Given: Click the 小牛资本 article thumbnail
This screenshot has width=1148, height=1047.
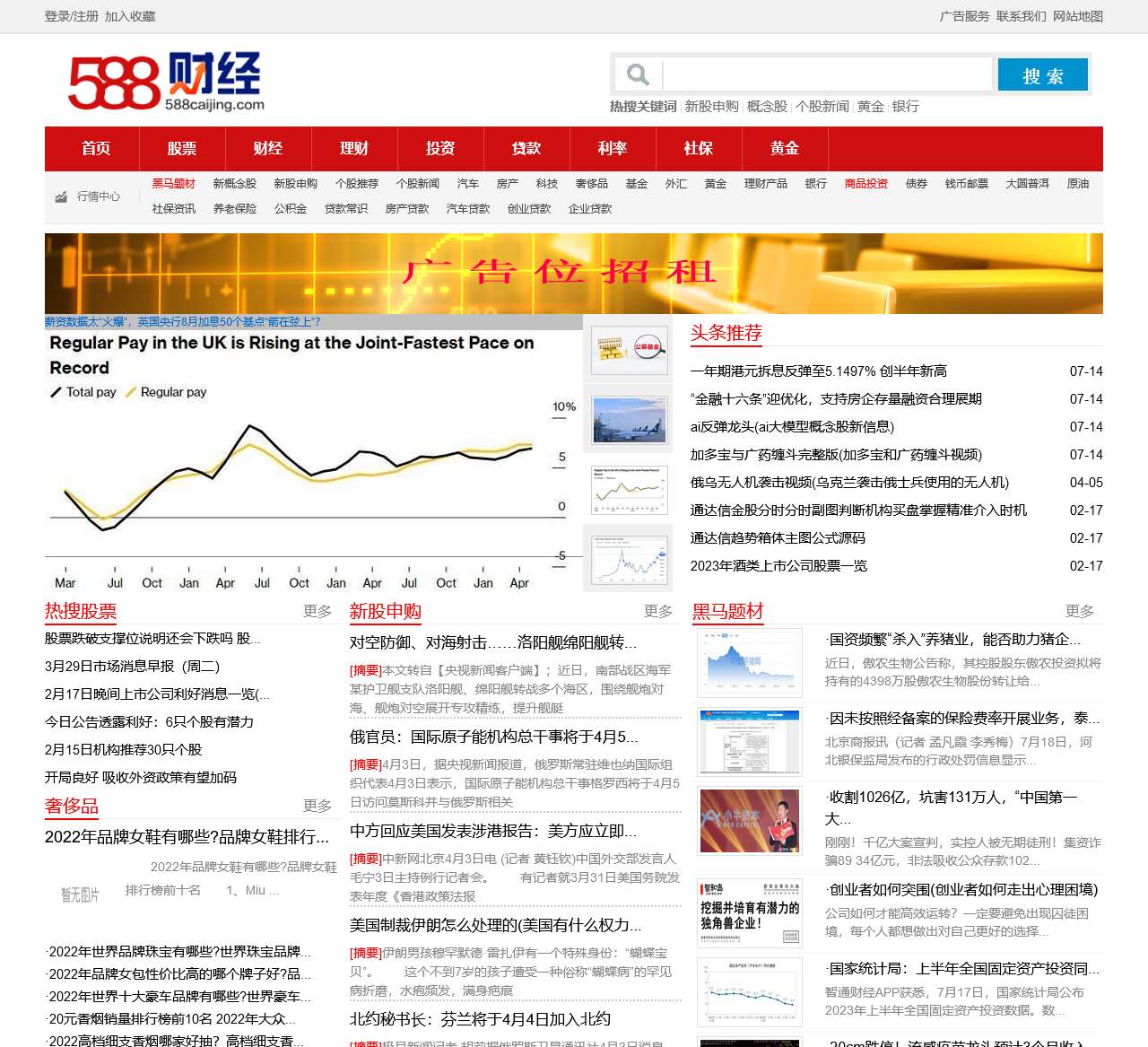Looking at the screenshot, I should pyautogui.click(x=749, y=821).
